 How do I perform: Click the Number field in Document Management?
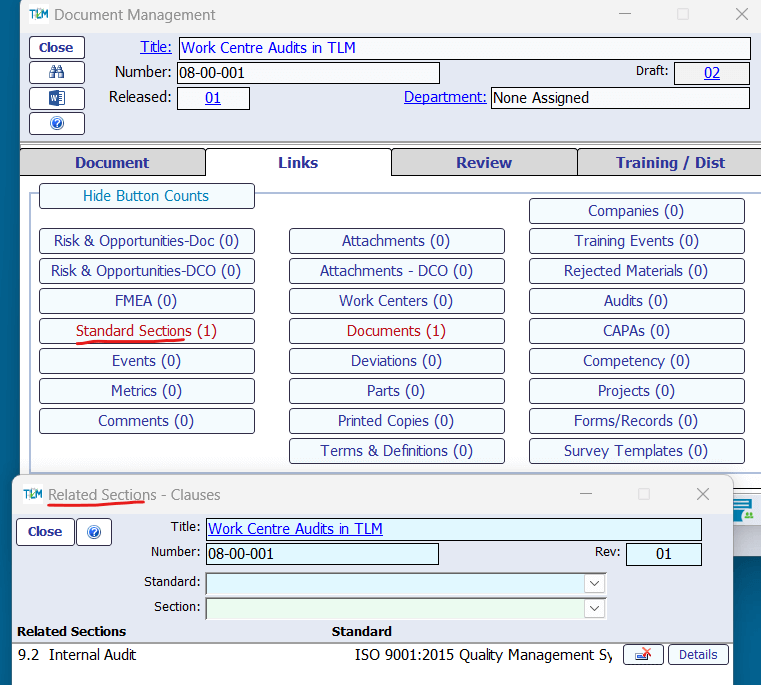coord(308,73)
